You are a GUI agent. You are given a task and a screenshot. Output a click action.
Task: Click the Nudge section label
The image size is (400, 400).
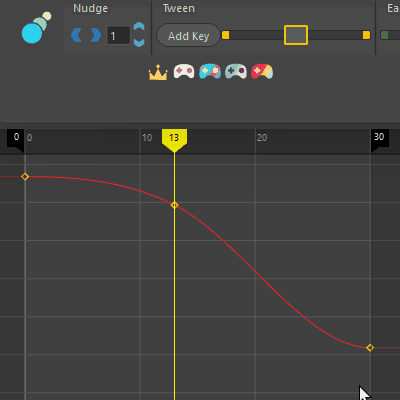point(91,8)
